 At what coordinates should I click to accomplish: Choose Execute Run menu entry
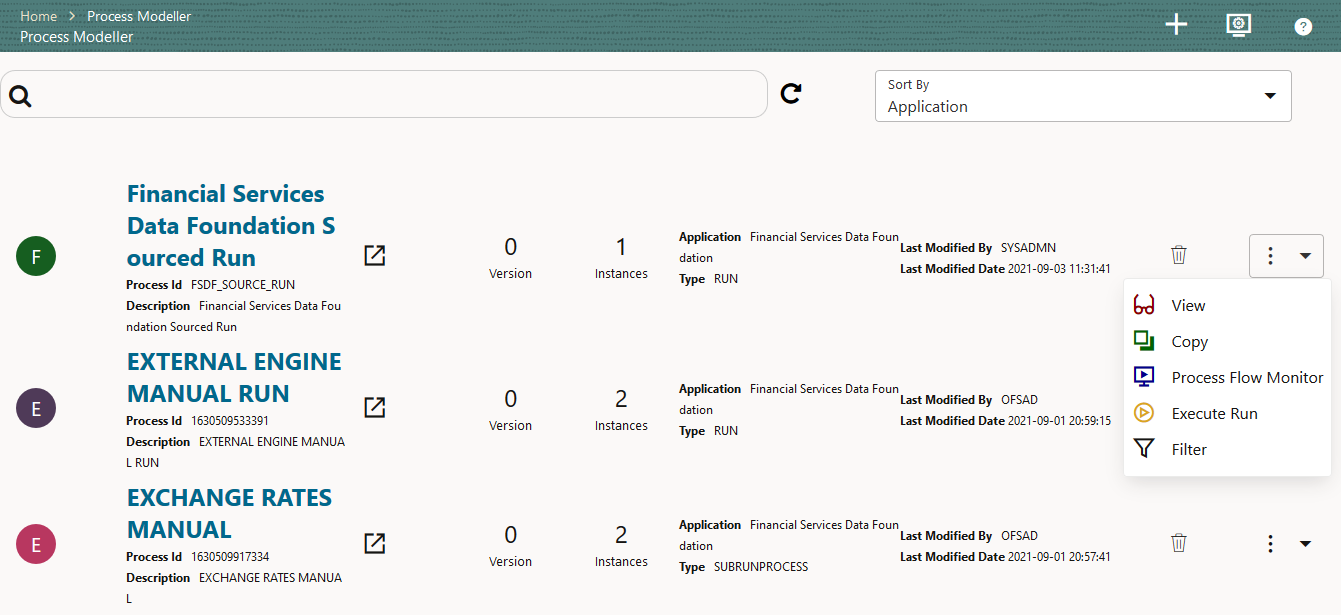1227,414
